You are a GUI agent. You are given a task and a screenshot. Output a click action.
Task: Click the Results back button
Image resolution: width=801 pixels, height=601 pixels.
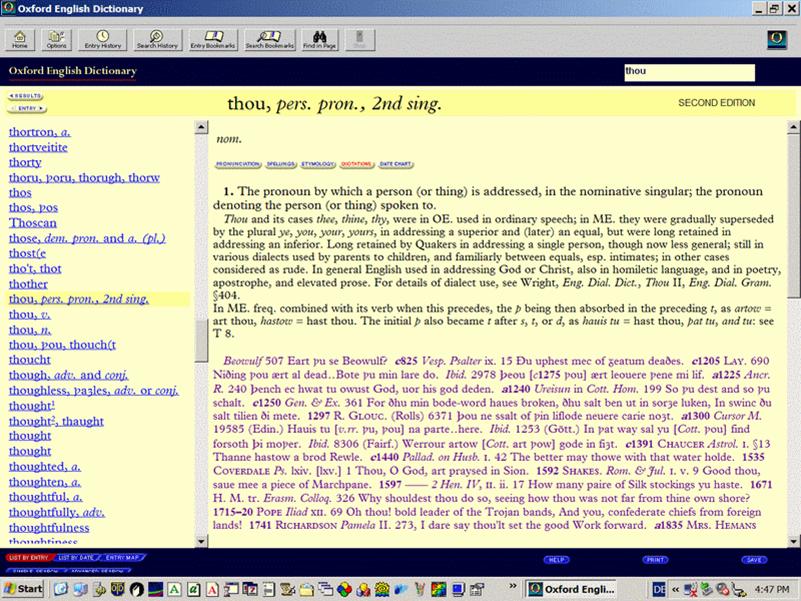tap(26, 96)
